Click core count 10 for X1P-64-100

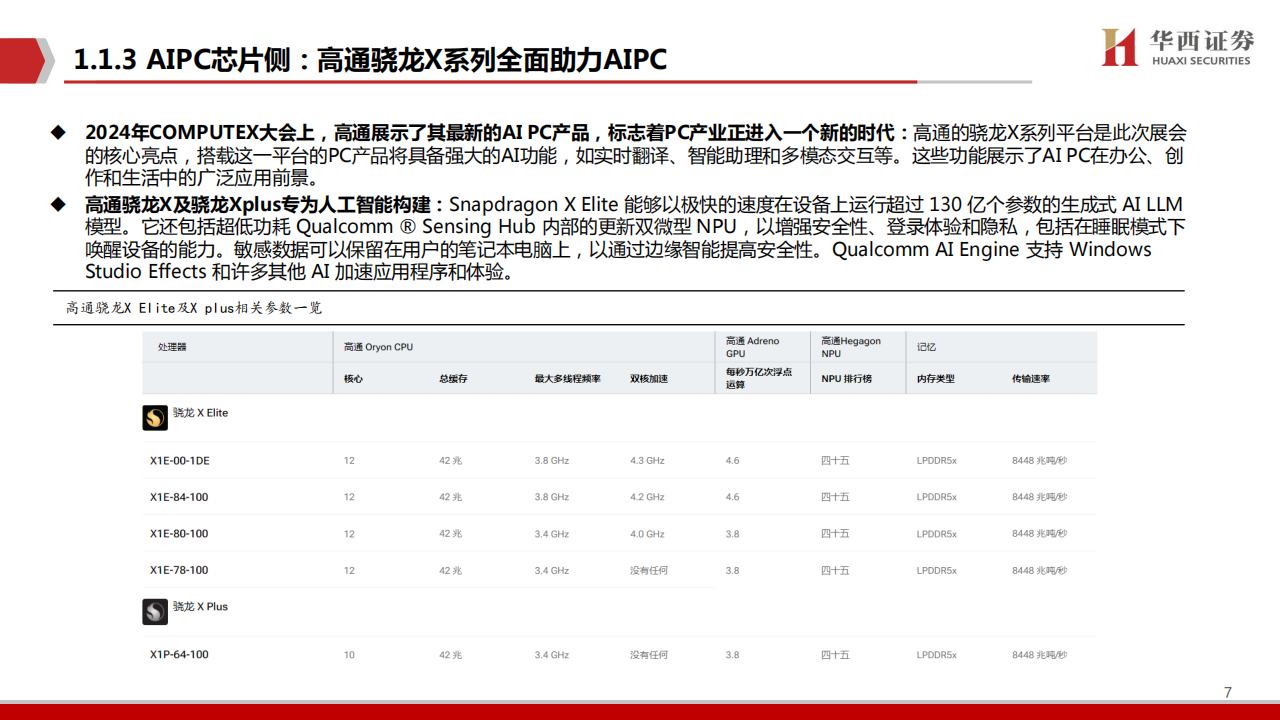349,655
